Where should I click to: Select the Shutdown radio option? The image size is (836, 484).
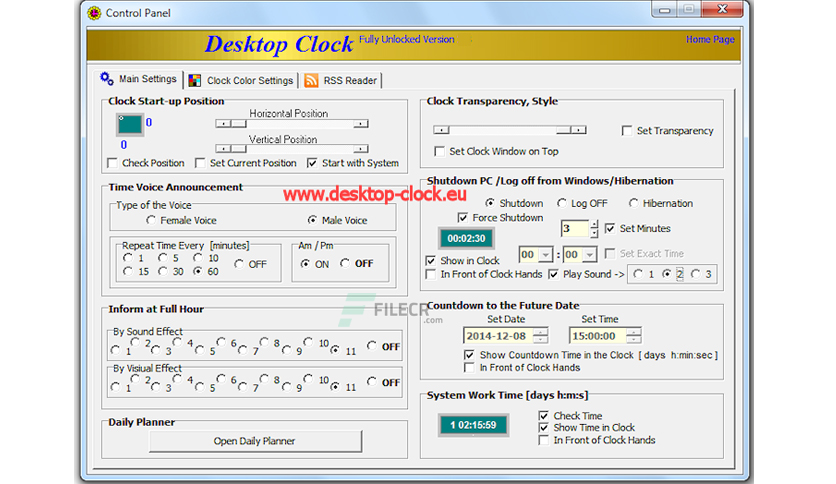(489, 203)
